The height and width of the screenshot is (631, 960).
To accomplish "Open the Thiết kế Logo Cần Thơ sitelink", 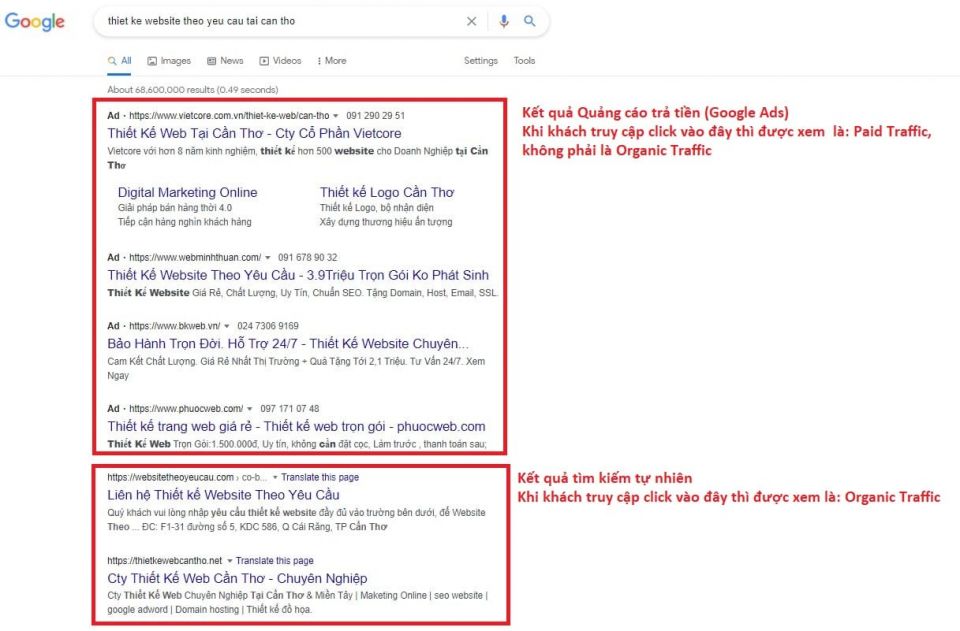I will point(387,192).
